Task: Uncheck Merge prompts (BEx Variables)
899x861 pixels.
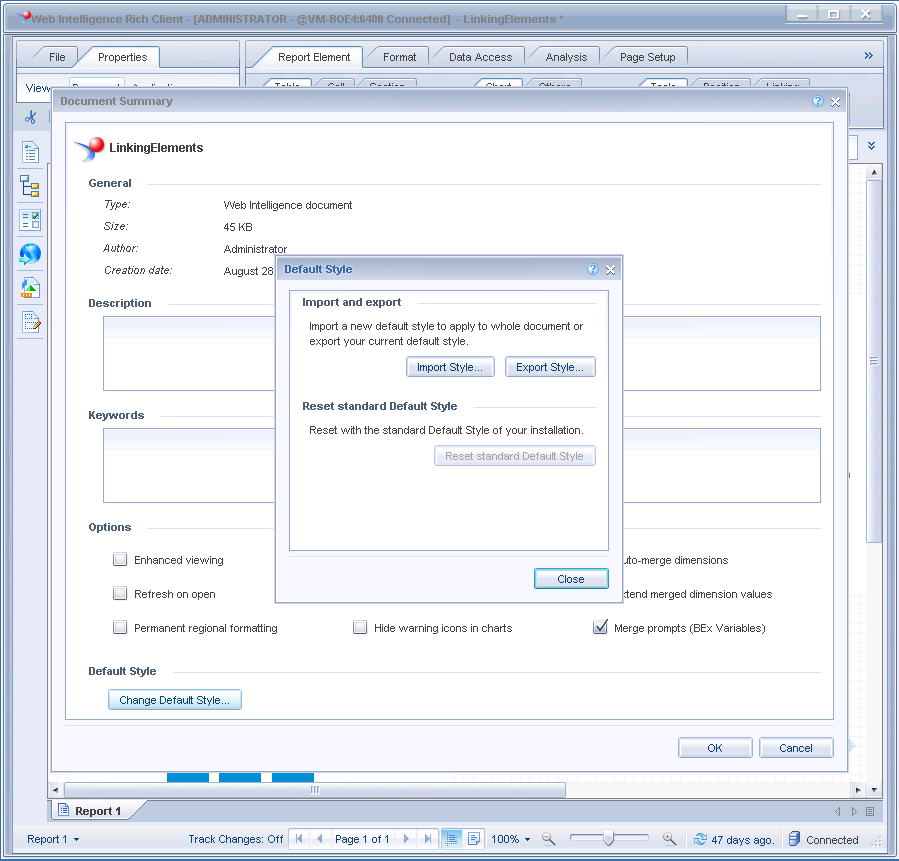Action: [x=600, y=627]
